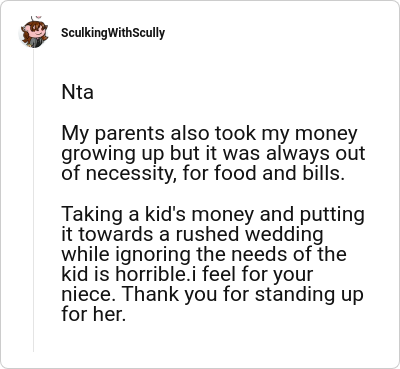400x369 pixels.
Task: Click the "Nta" verdict text
Action: click(77, 92)
